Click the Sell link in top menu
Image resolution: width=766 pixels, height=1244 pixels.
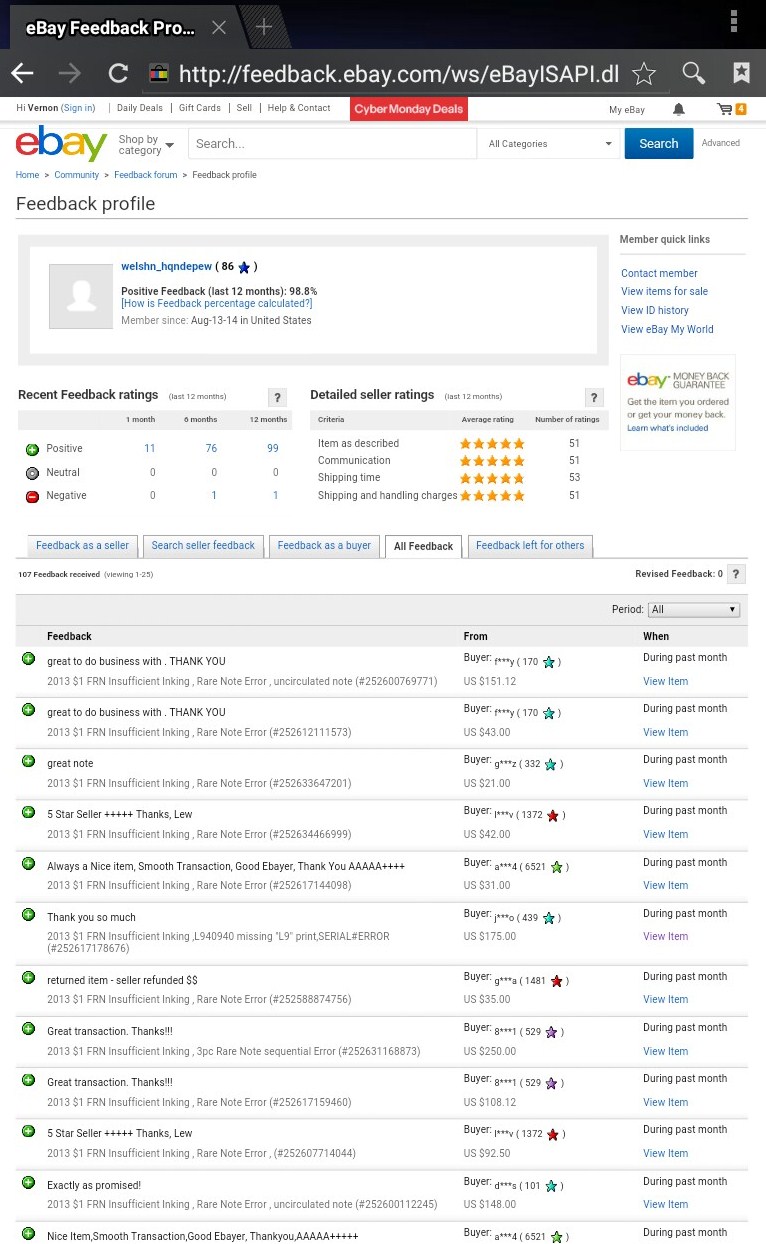(x=244, y=108)
